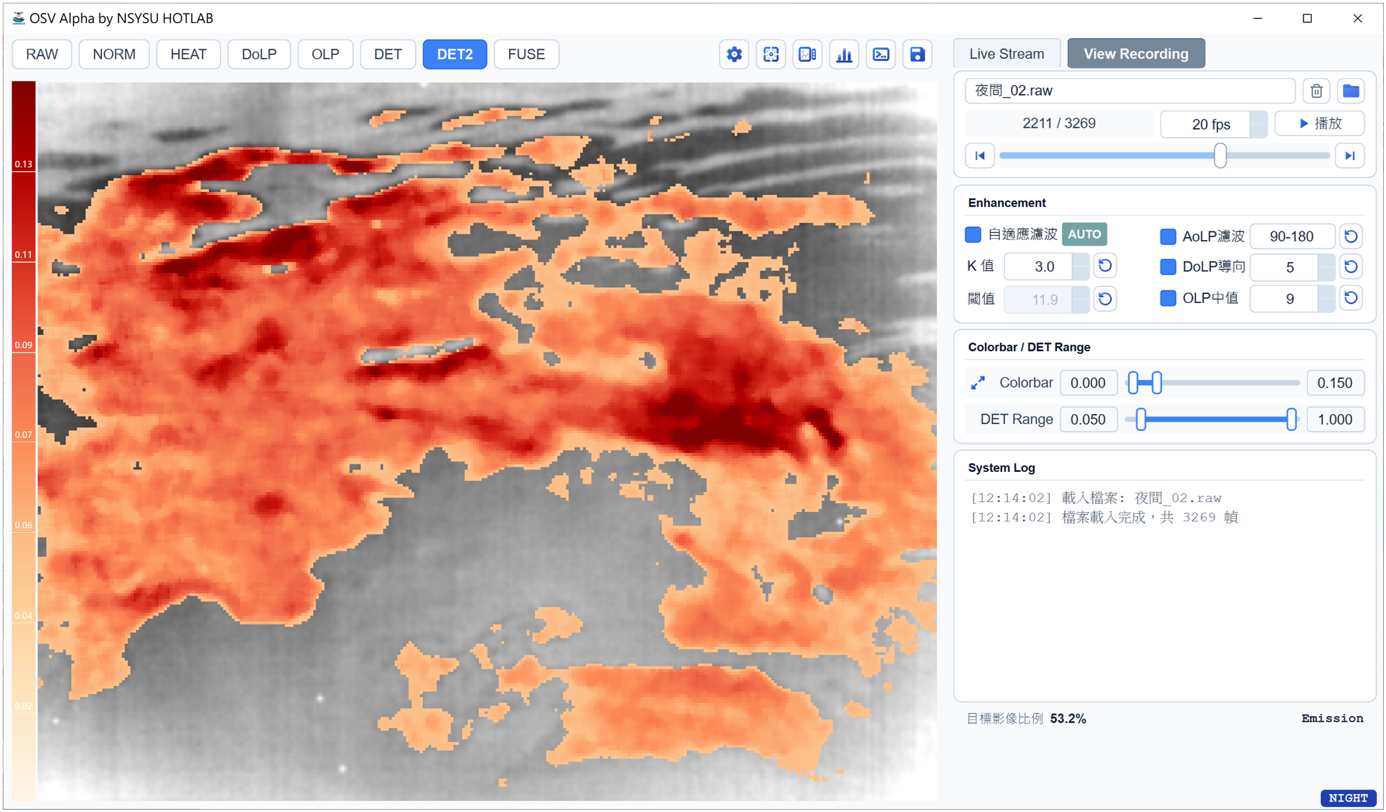Click the Colorbar minimum 0.000 field
Screen dimensions: 1386x812
pos(1088,383)
